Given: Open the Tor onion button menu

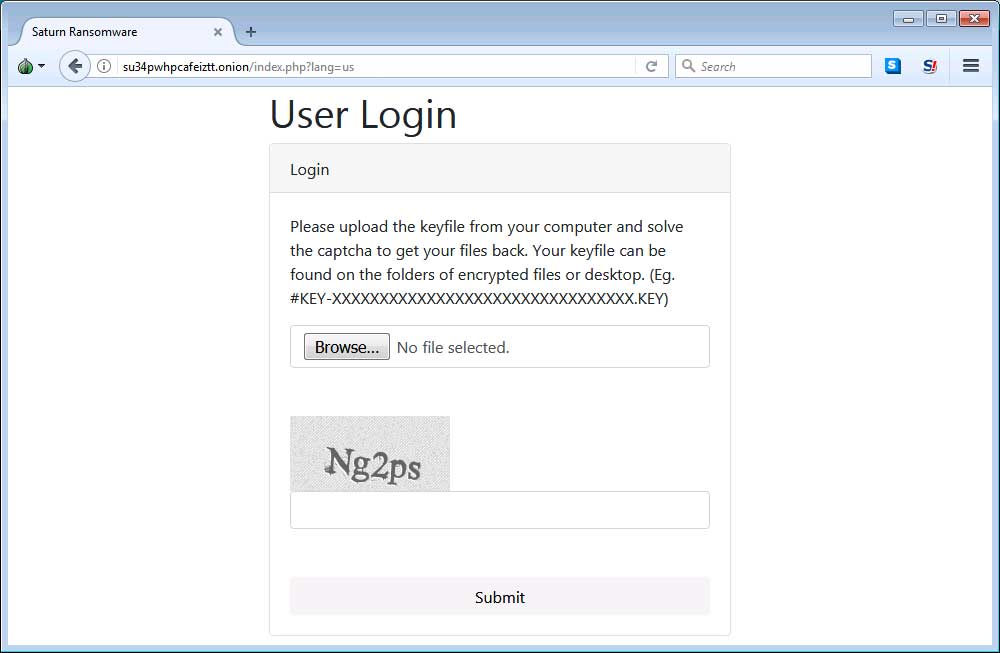Looking at the screenshot, I should coord(31,66).
